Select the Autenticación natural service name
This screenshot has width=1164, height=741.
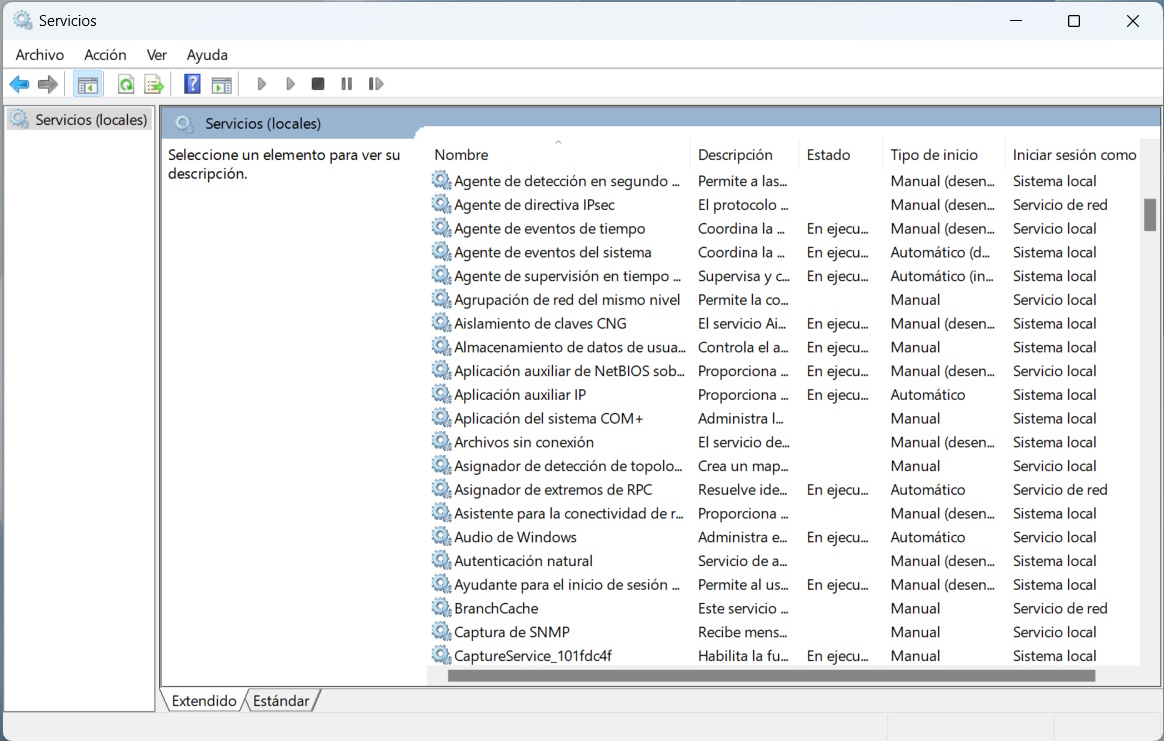click(523, 561)
